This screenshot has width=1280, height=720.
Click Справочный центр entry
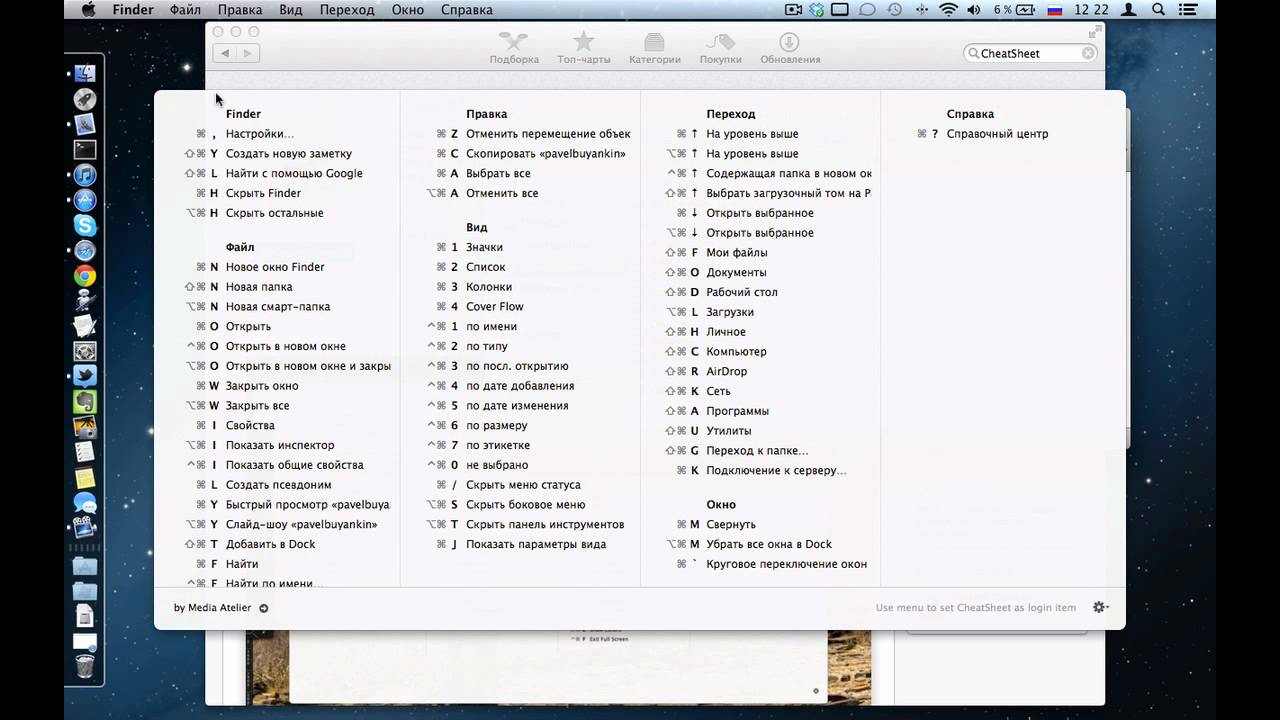point(997,134)
